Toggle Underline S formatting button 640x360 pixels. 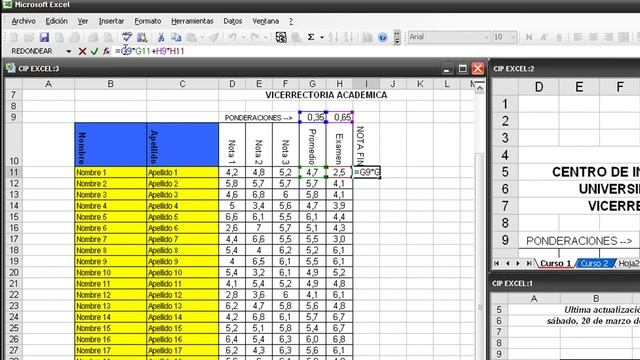pos(559,38)
